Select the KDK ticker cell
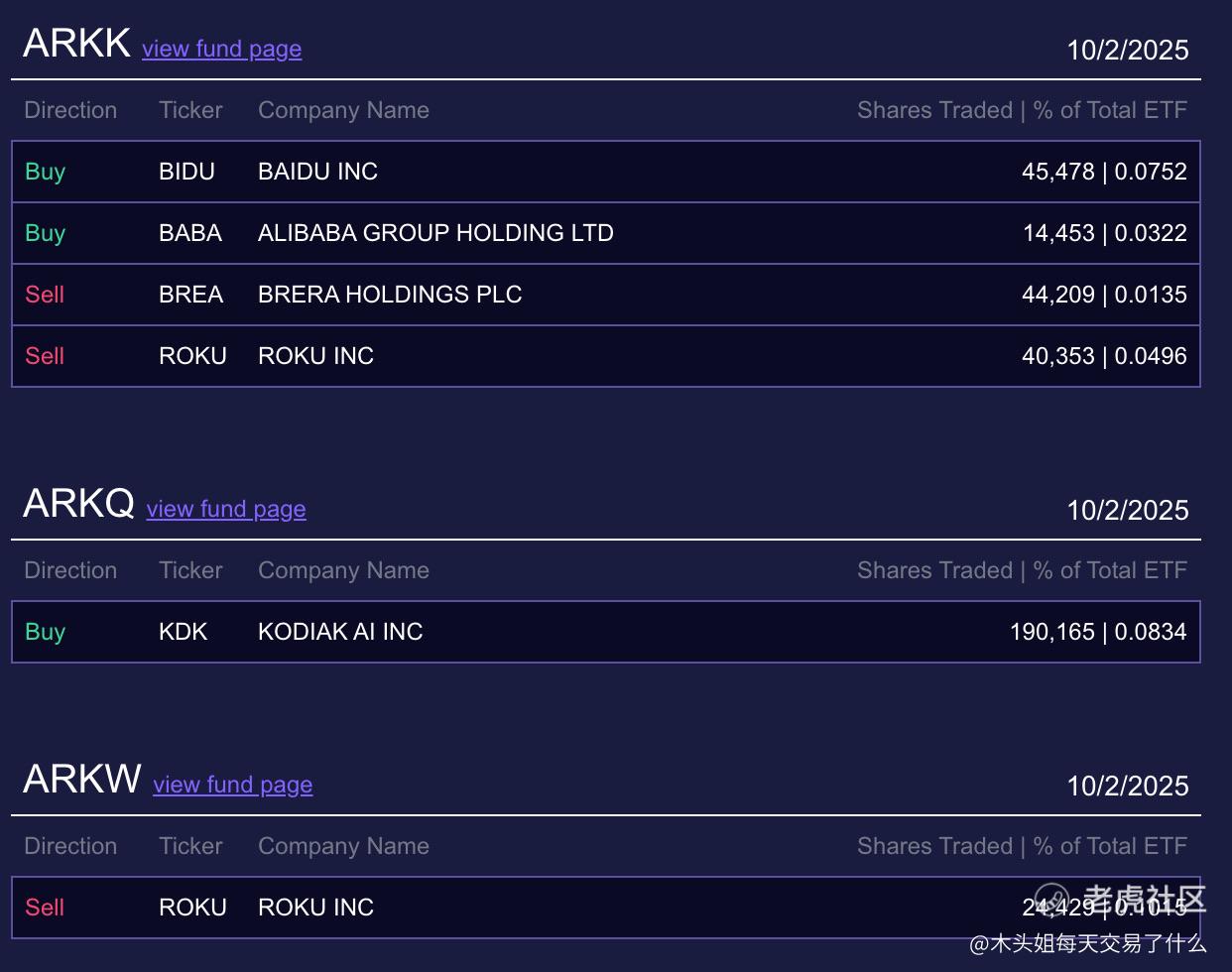 tap(184, 632)
